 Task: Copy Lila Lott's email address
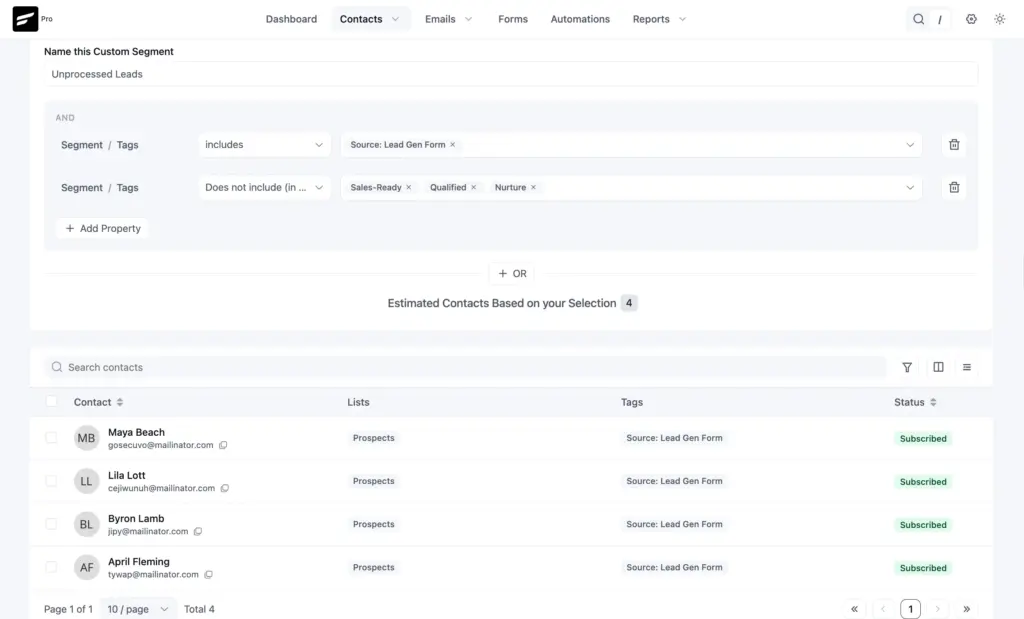click(225, 488)
